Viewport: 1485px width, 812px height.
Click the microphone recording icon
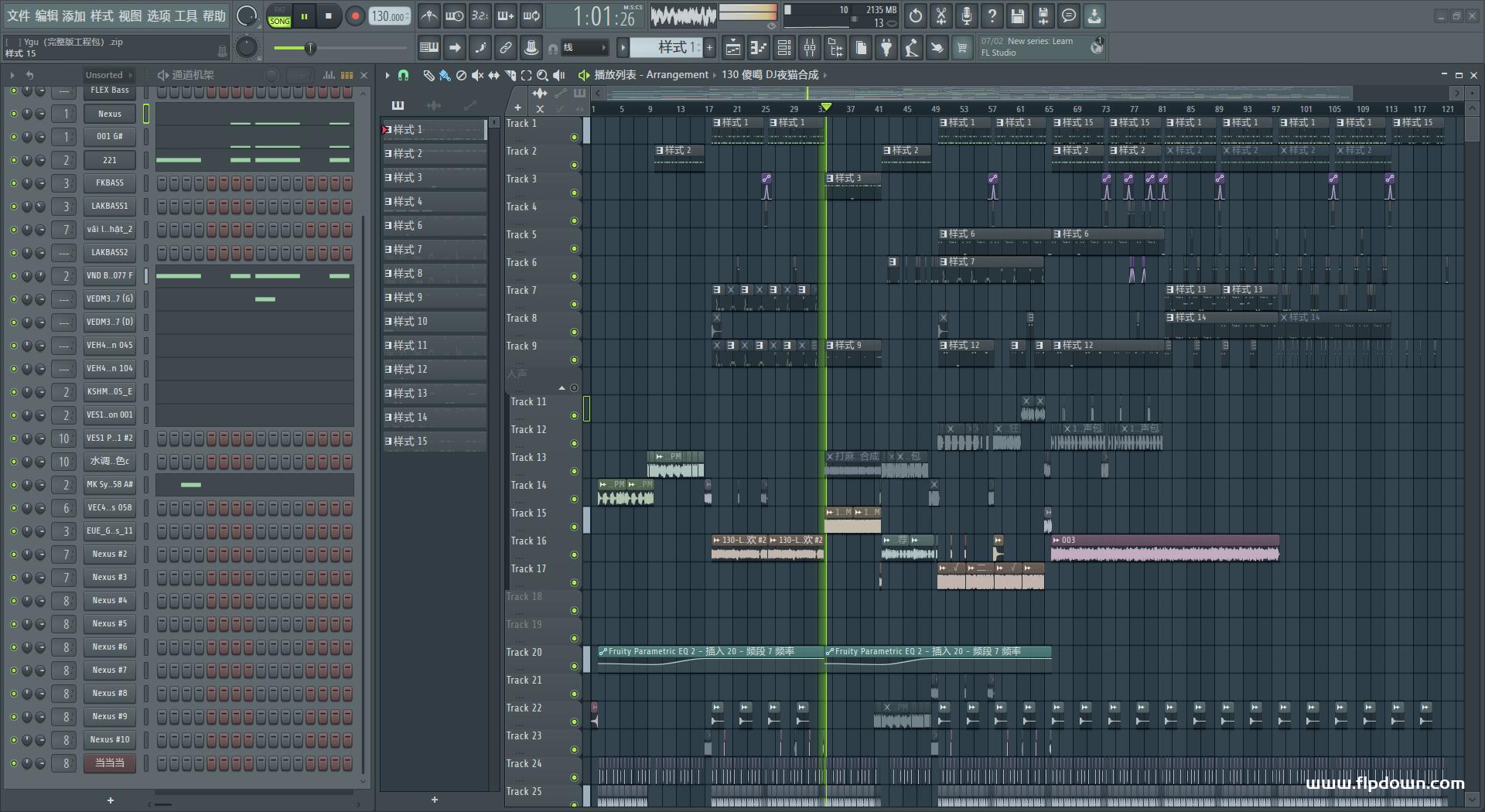pyautogui.click(x=966, y=15)
